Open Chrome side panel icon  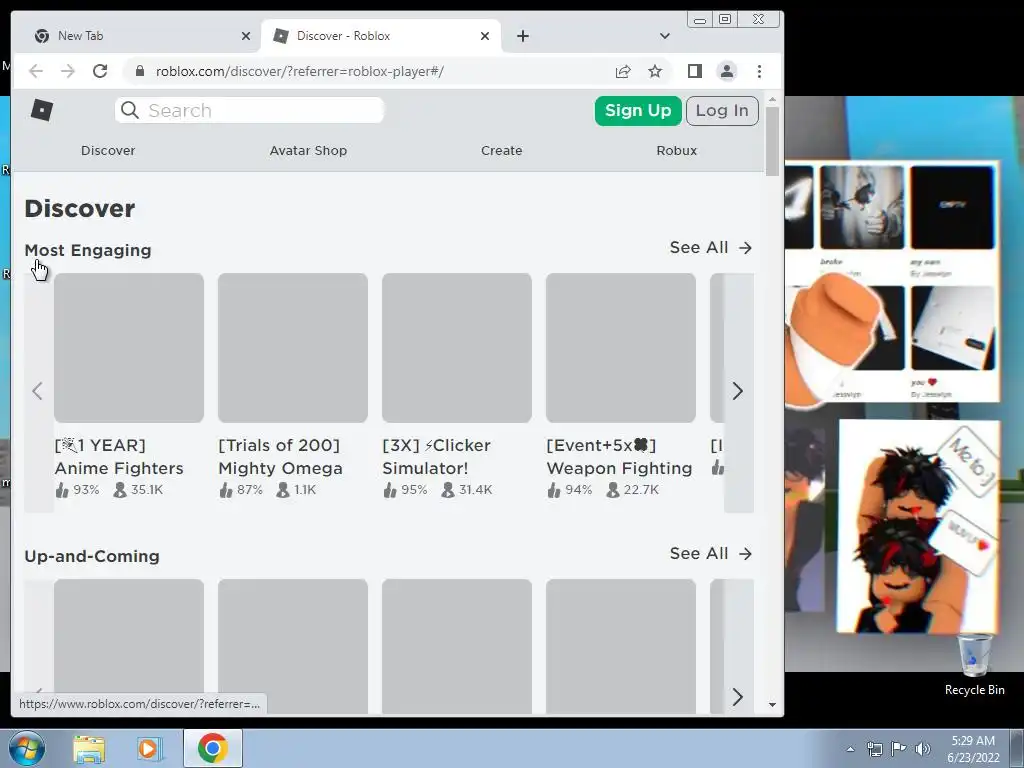tap(695, 71)
